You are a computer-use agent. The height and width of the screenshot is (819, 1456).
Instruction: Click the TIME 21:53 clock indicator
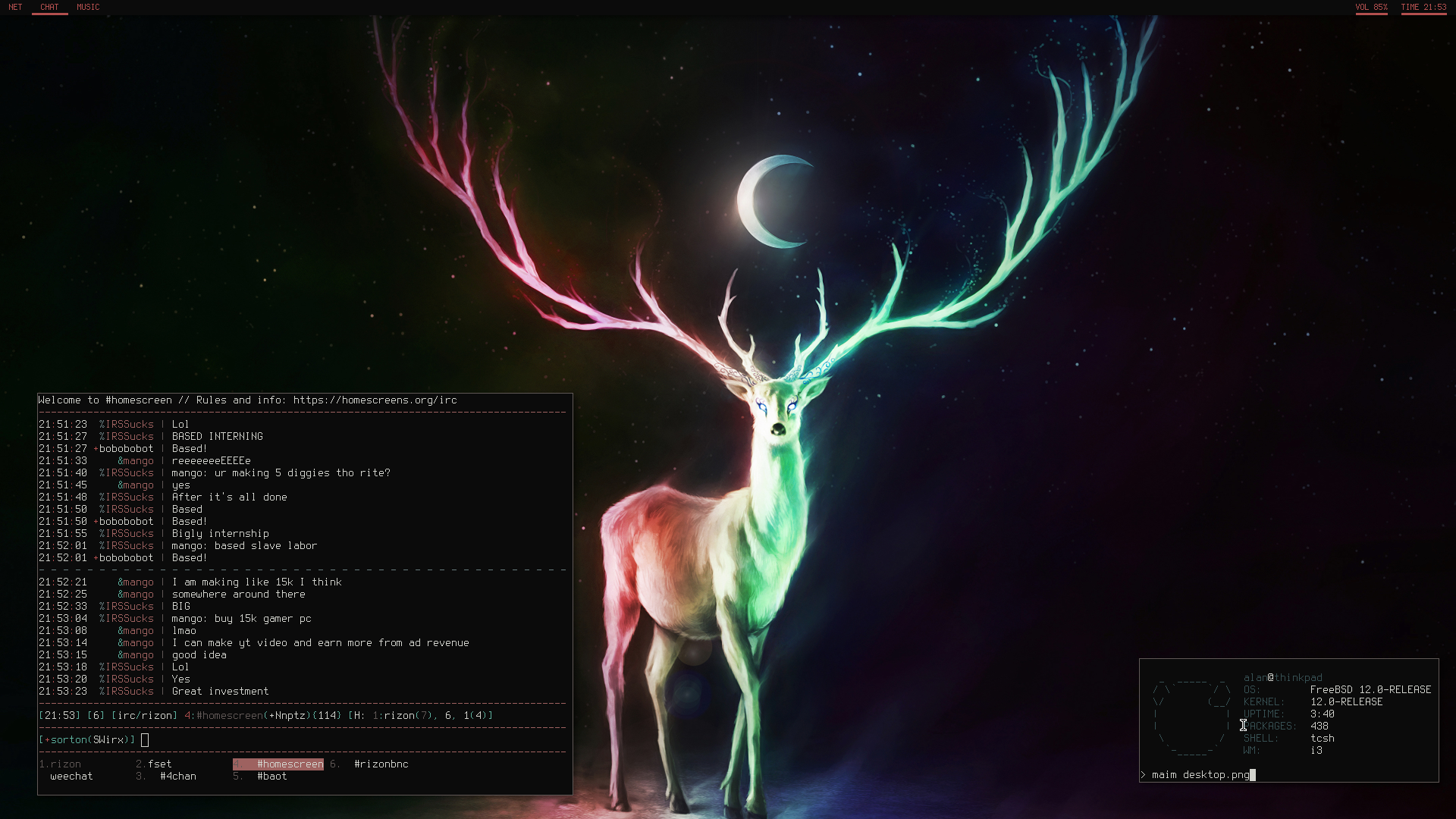click(x=1423, y=7)
